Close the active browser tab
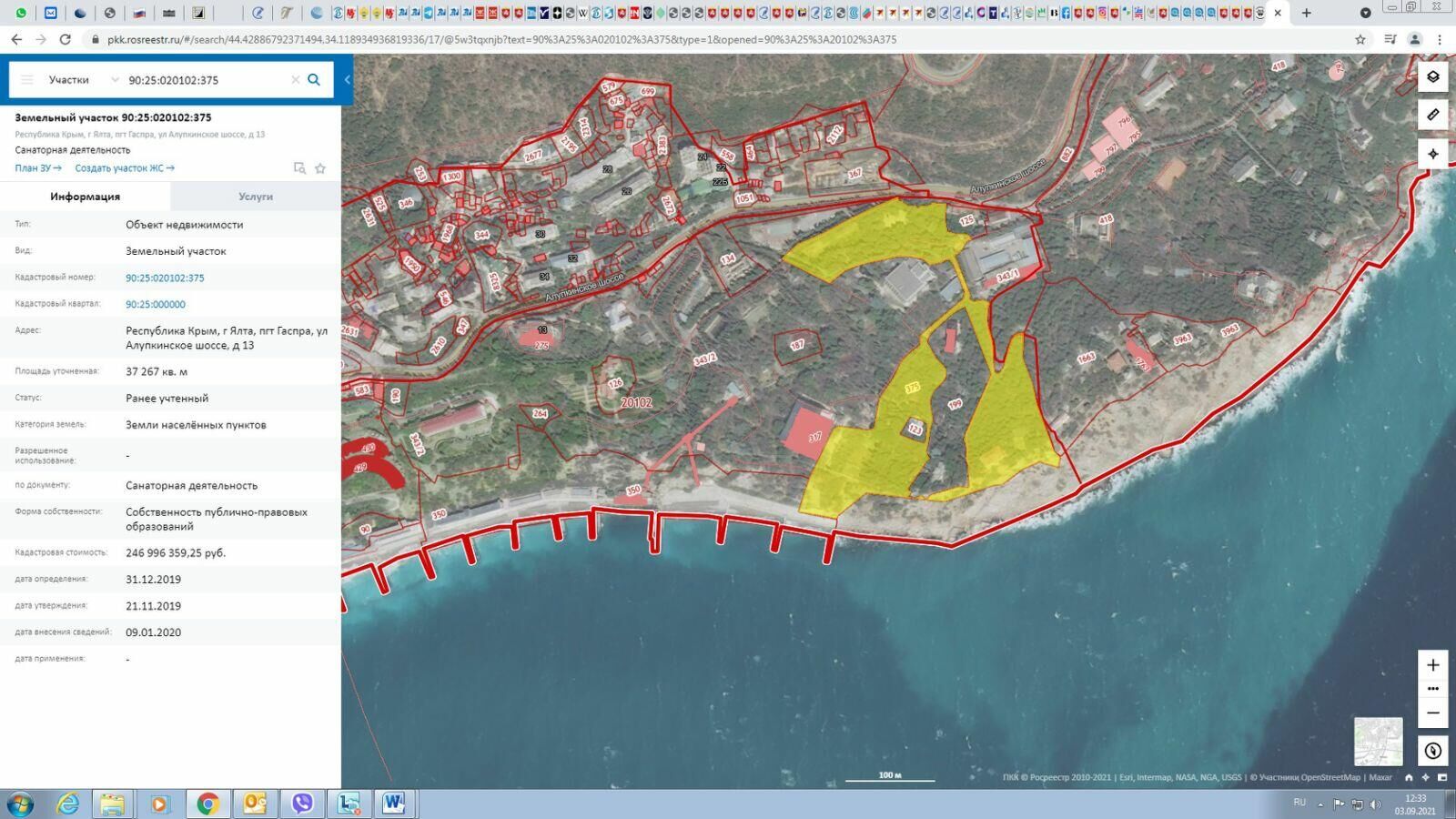Viewport: 1456px width, 819px height. coord(1278,13)
